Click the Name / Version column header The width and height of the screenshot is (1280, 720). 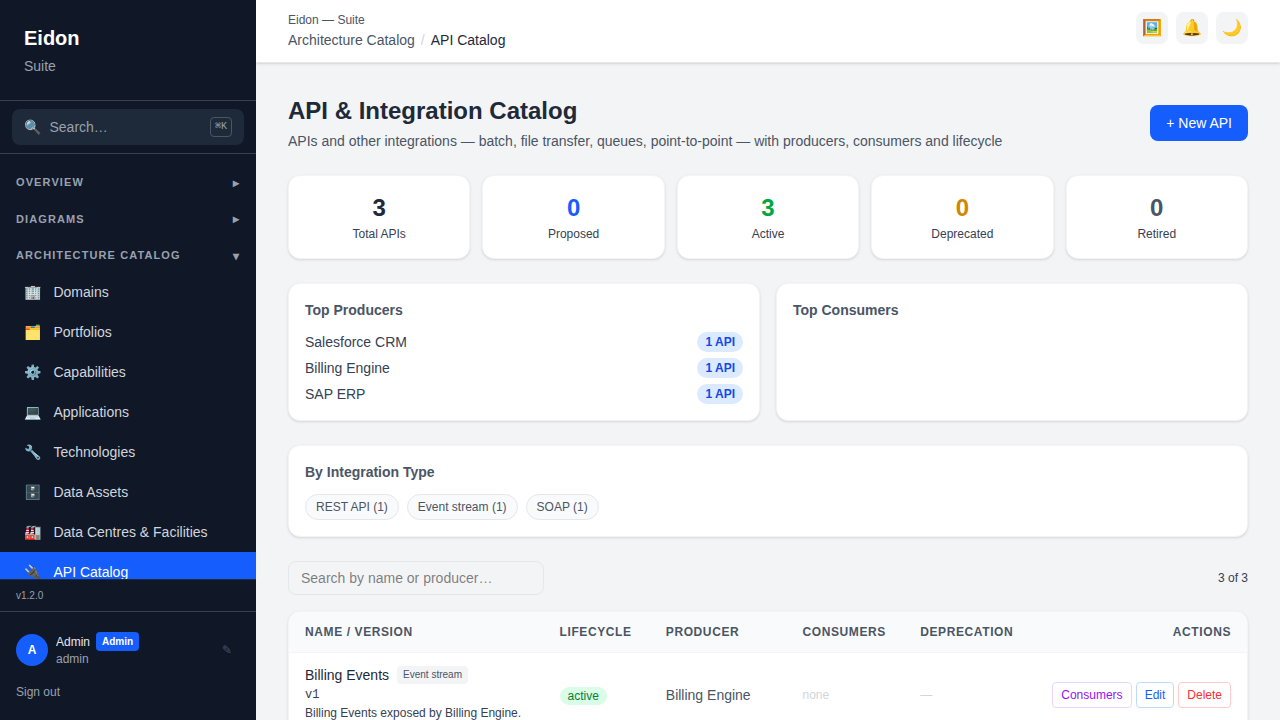359,632
